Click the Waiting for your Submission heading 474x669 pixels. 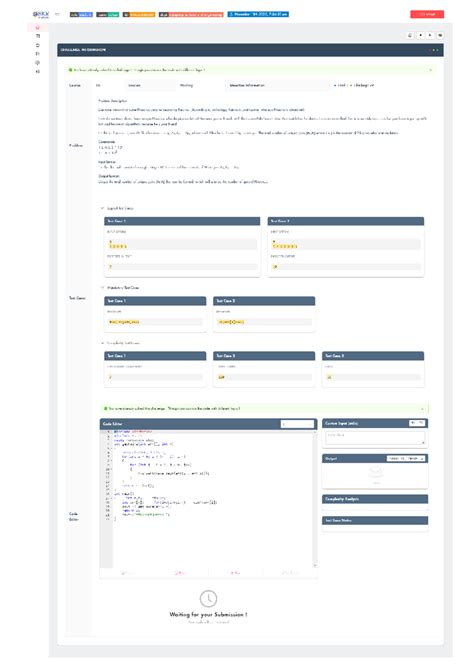tap(208, 614)
